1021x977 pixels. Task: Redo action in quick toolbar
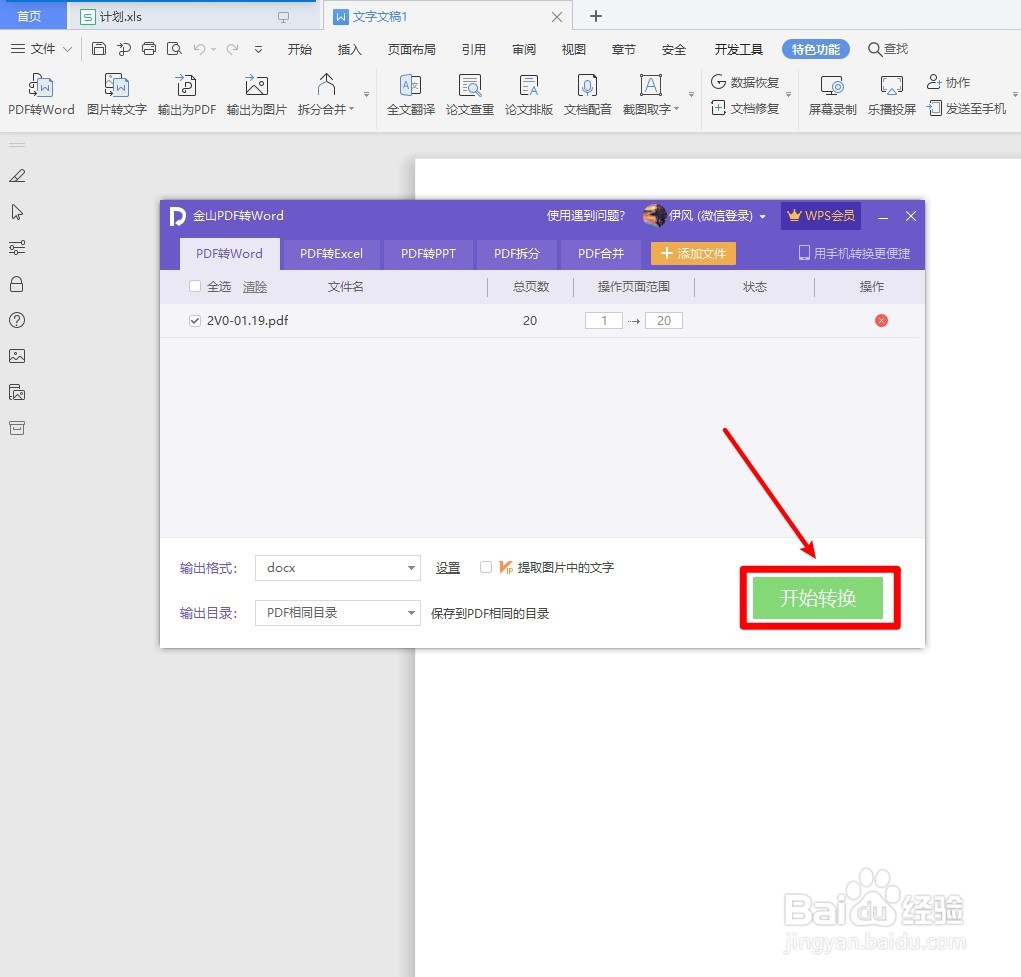tap(232, 49)
